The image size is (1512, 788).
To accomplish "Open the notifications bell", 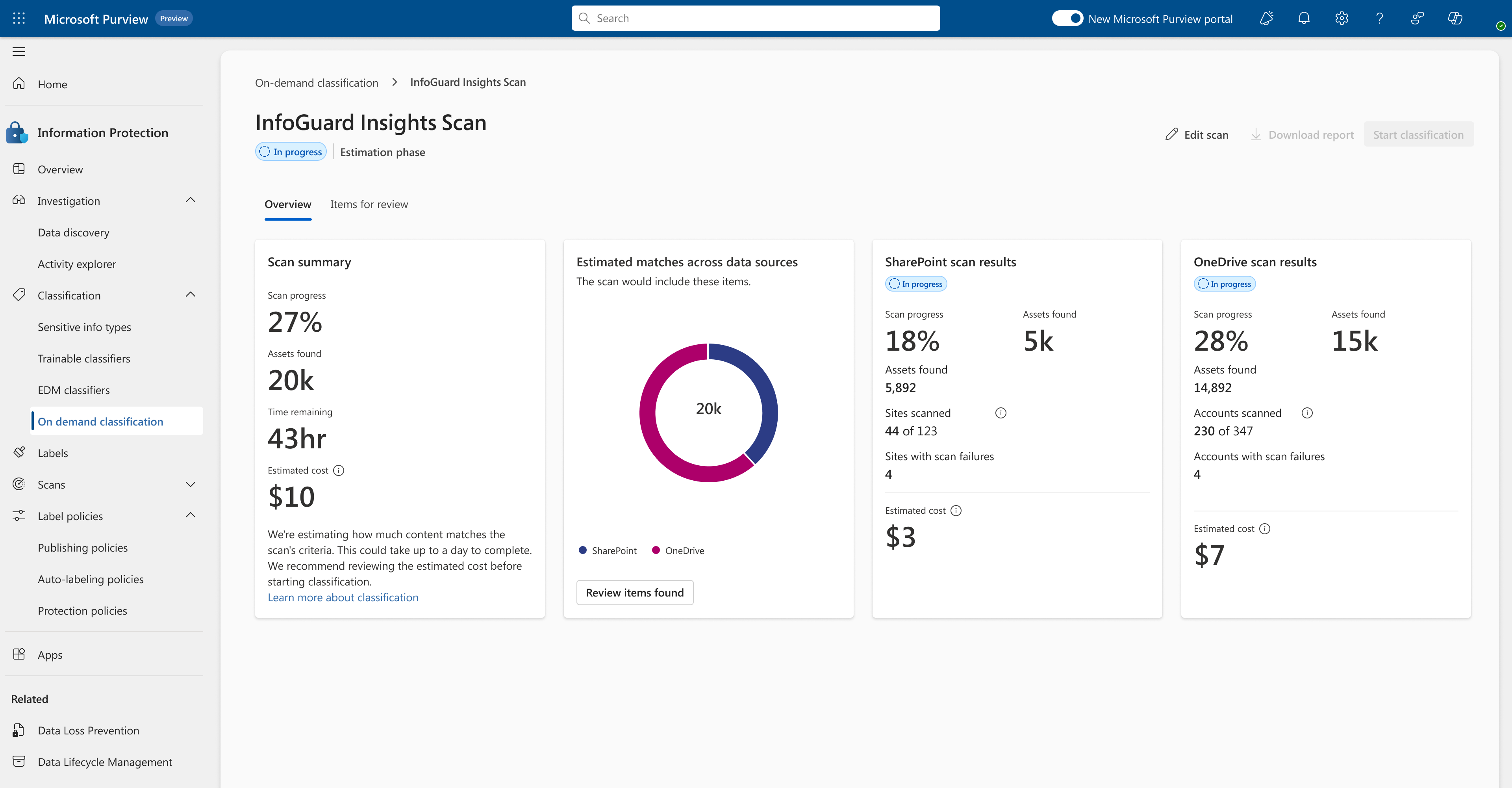I will [x=1304, y=18].
